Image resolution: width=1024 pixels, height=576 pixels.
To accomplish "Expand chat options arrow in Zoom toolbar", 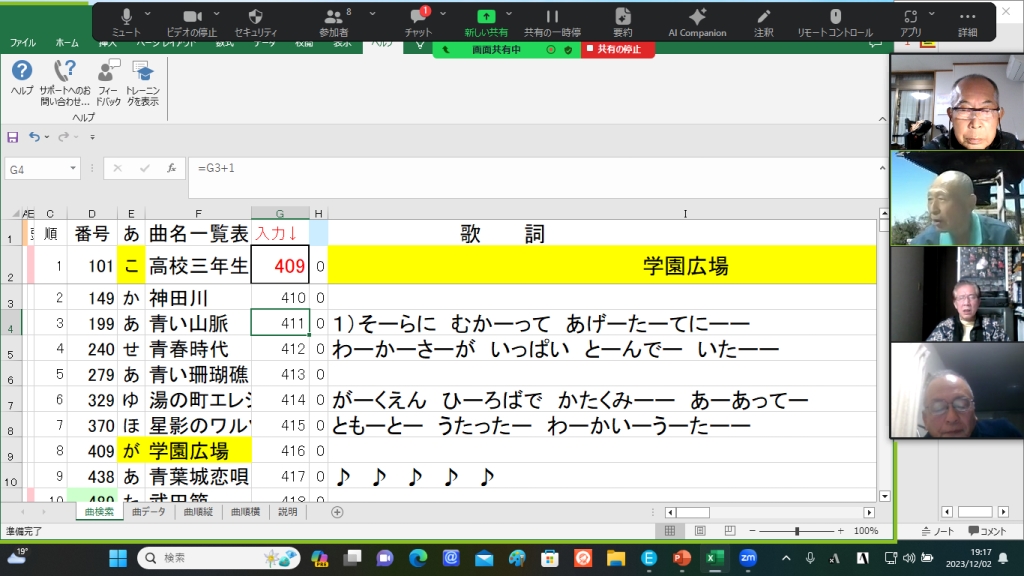I will coord(443,14).
